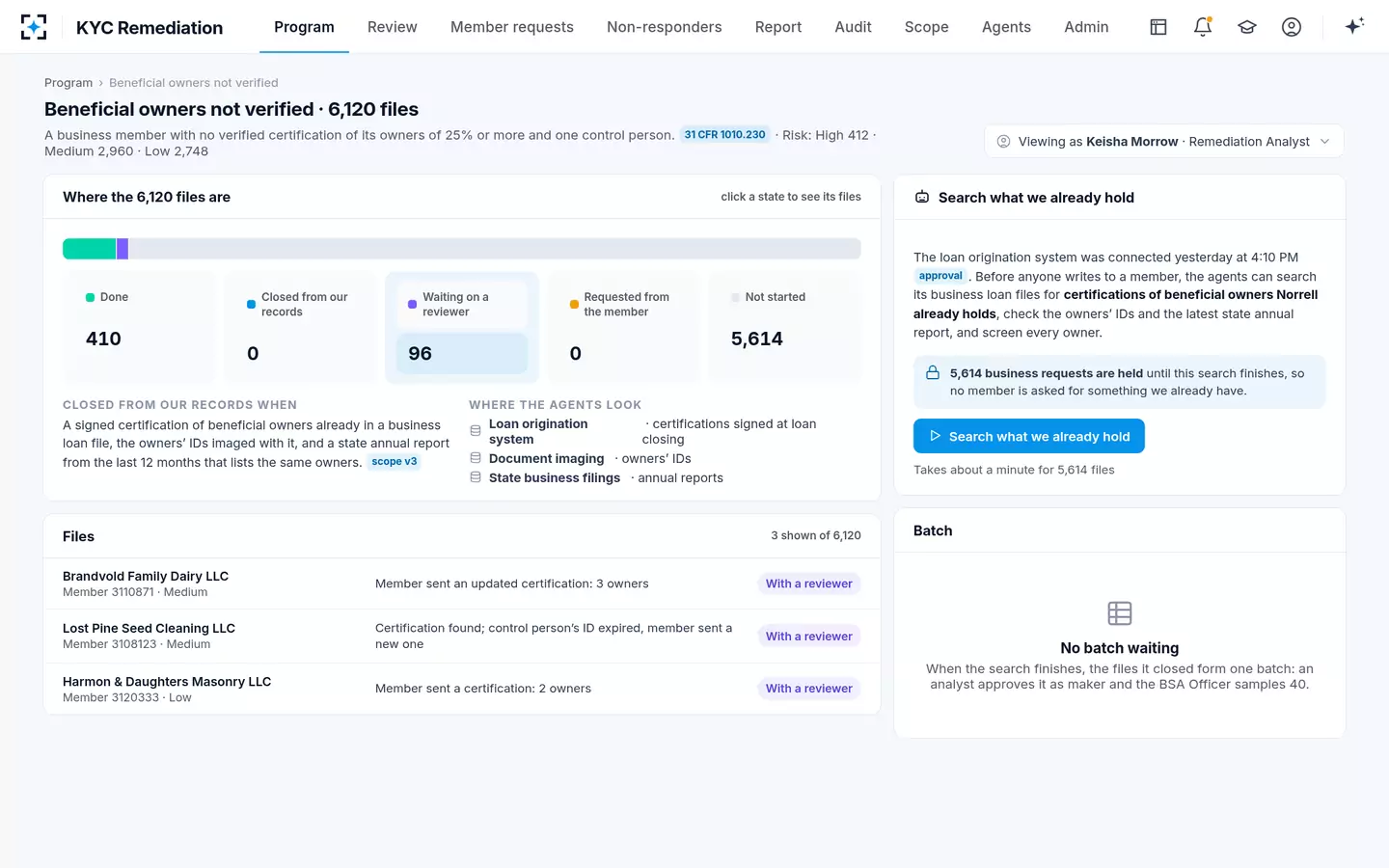The image size is (1389, 868).
Task: Click the approval tag in the search panel
Action: (x=940, y=276)
